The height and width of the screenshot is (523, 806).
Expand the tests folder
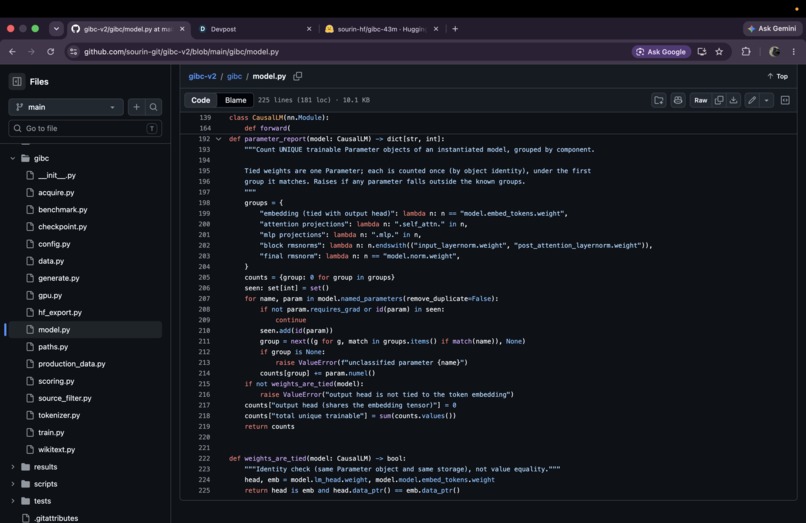point(13,501)
